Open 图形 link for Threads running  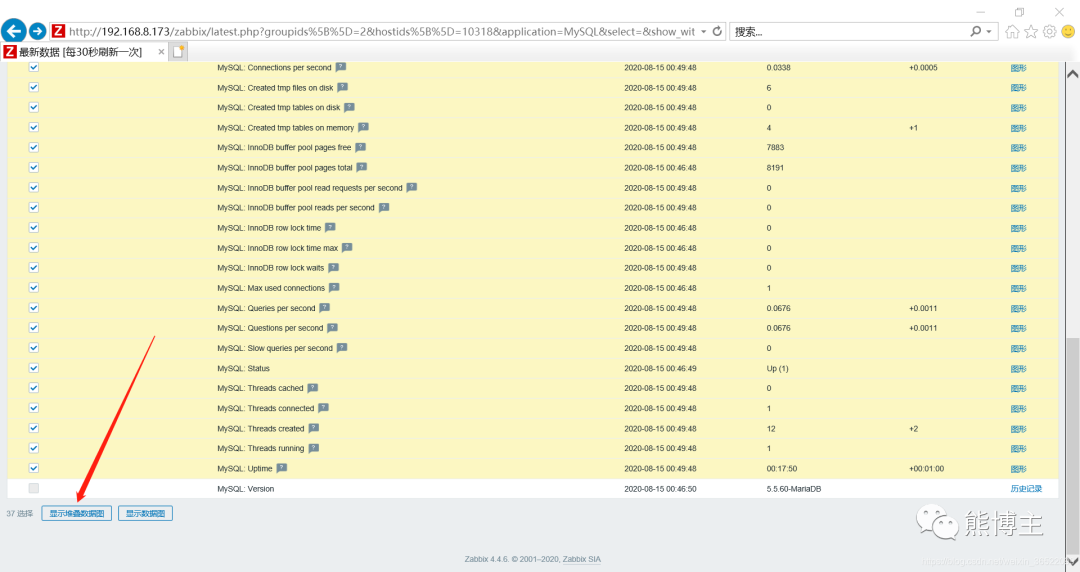click(x=1018, y=449)
